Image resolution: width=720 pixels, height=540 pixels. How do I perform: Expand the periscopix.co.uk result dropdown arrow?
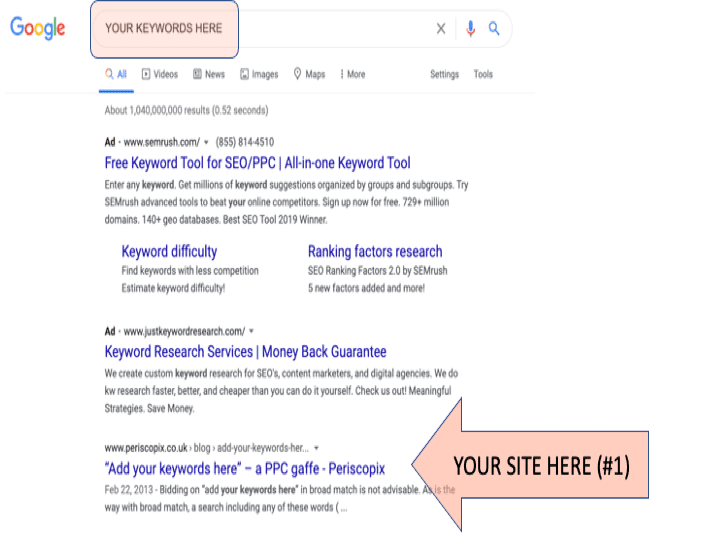point(316,448)
